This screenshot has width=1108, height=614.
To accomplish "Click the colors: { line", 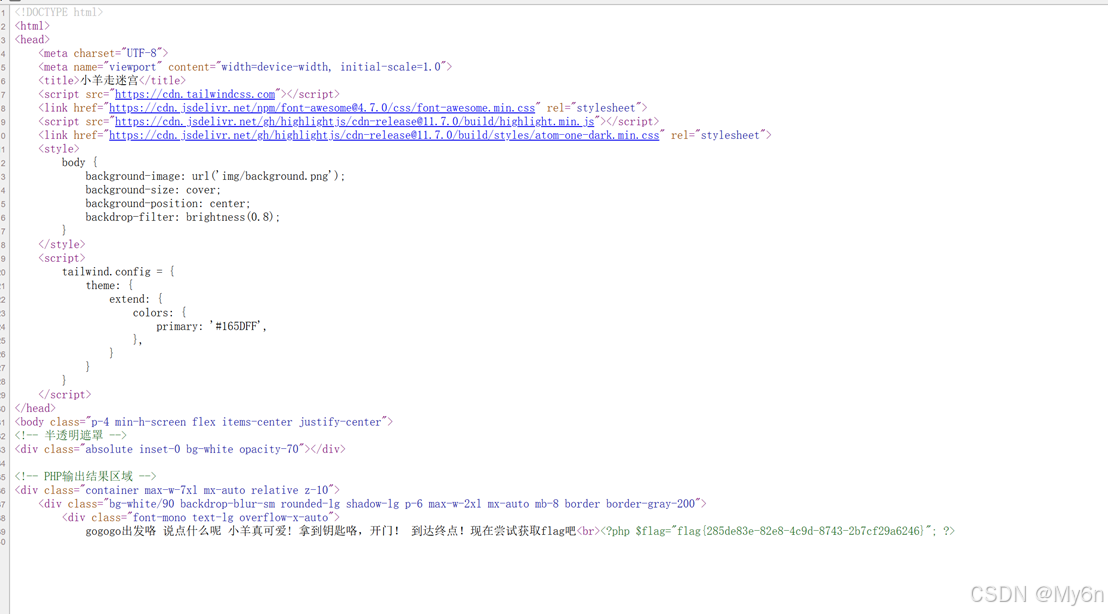I will 160,313.
